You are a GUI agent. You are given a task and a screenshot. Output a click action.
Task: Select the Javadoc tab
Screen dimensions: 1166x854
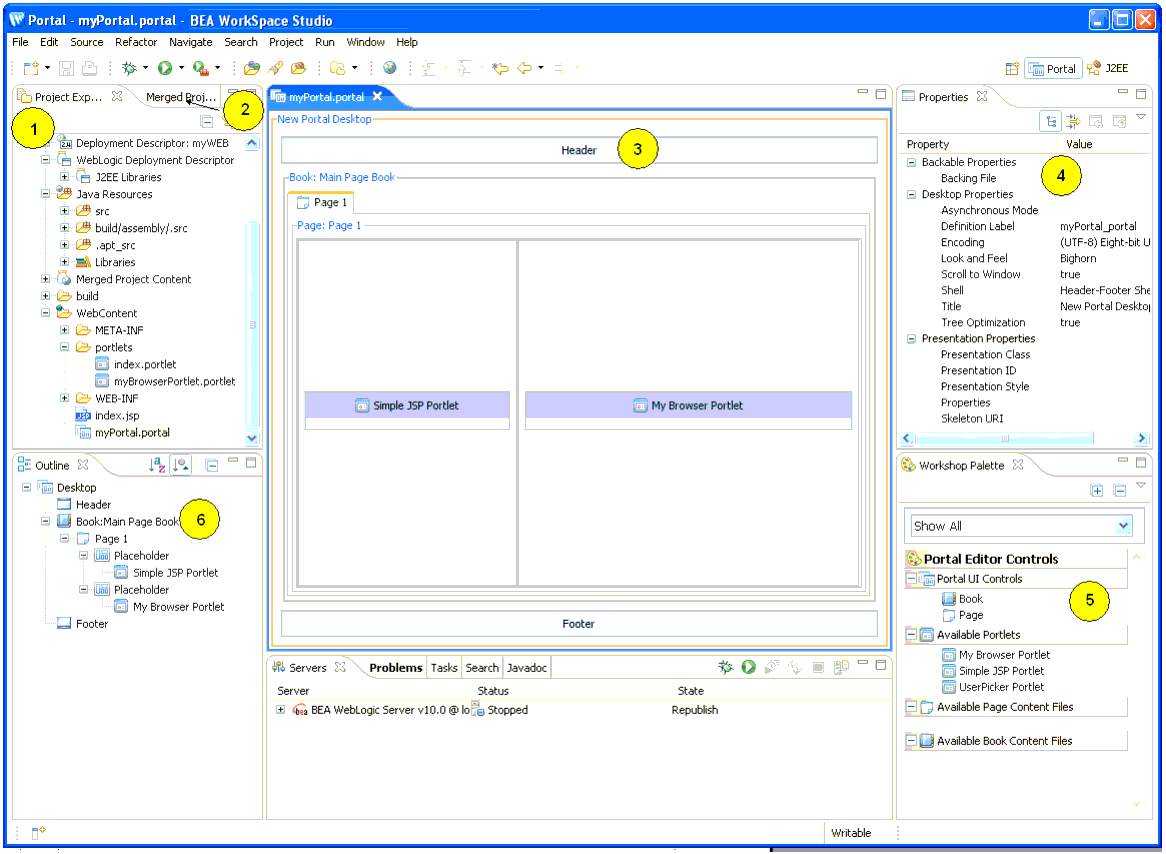point(526,668)
